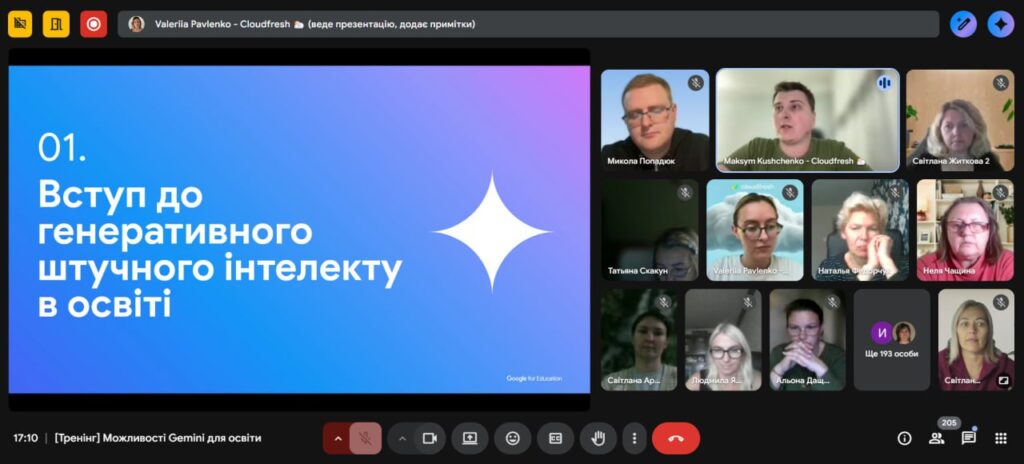Open the emoji reactions panel
Screen dimensions: 1024x464
(x=513, y=438)
